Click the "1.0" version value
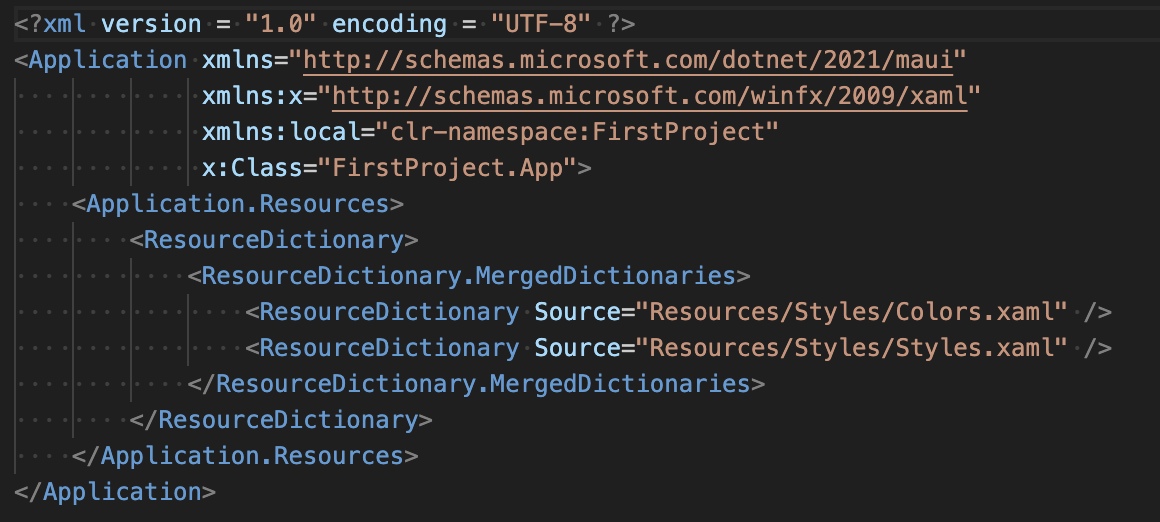Screen dimensions: 1160x522 281,23
